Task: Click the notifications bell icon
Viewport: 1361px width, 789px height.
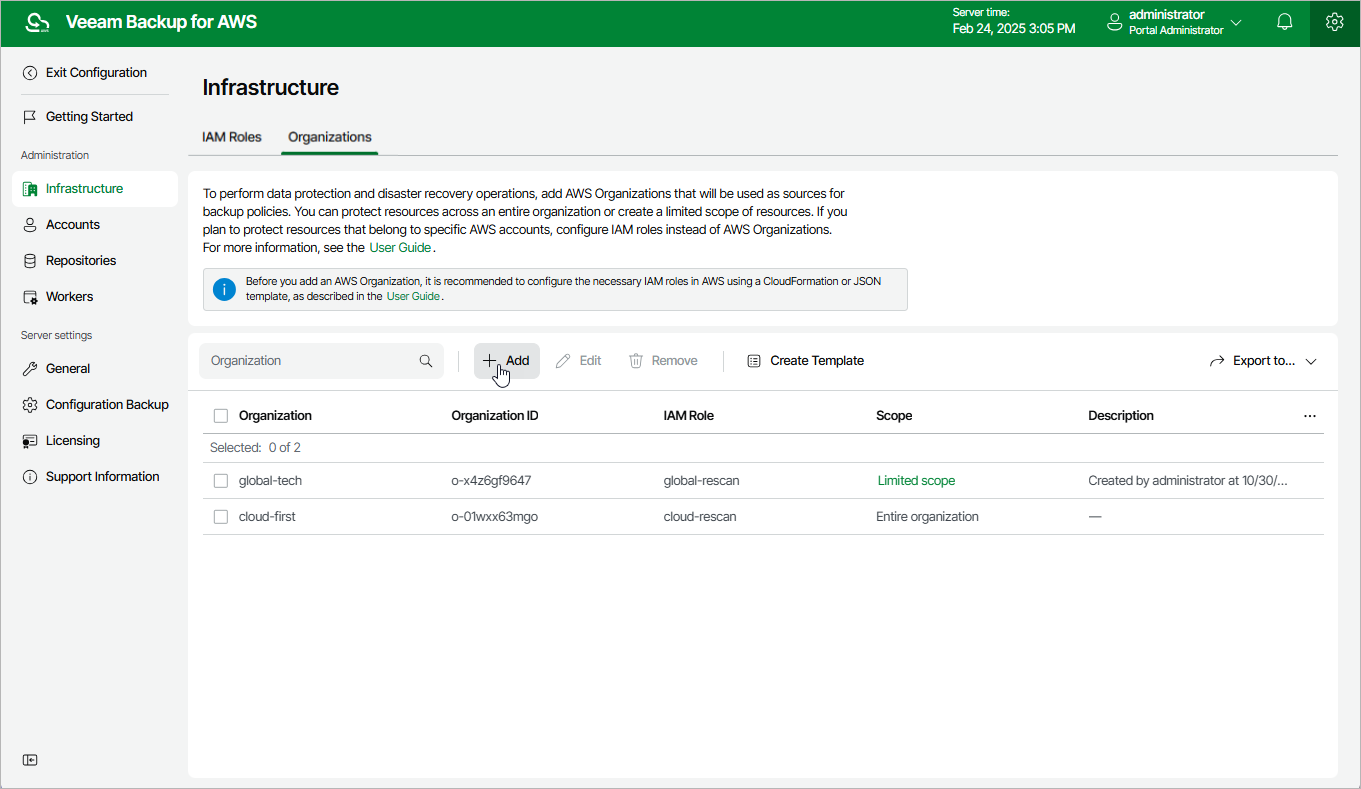Action: pyautogui.click(x=1285, y=23)
